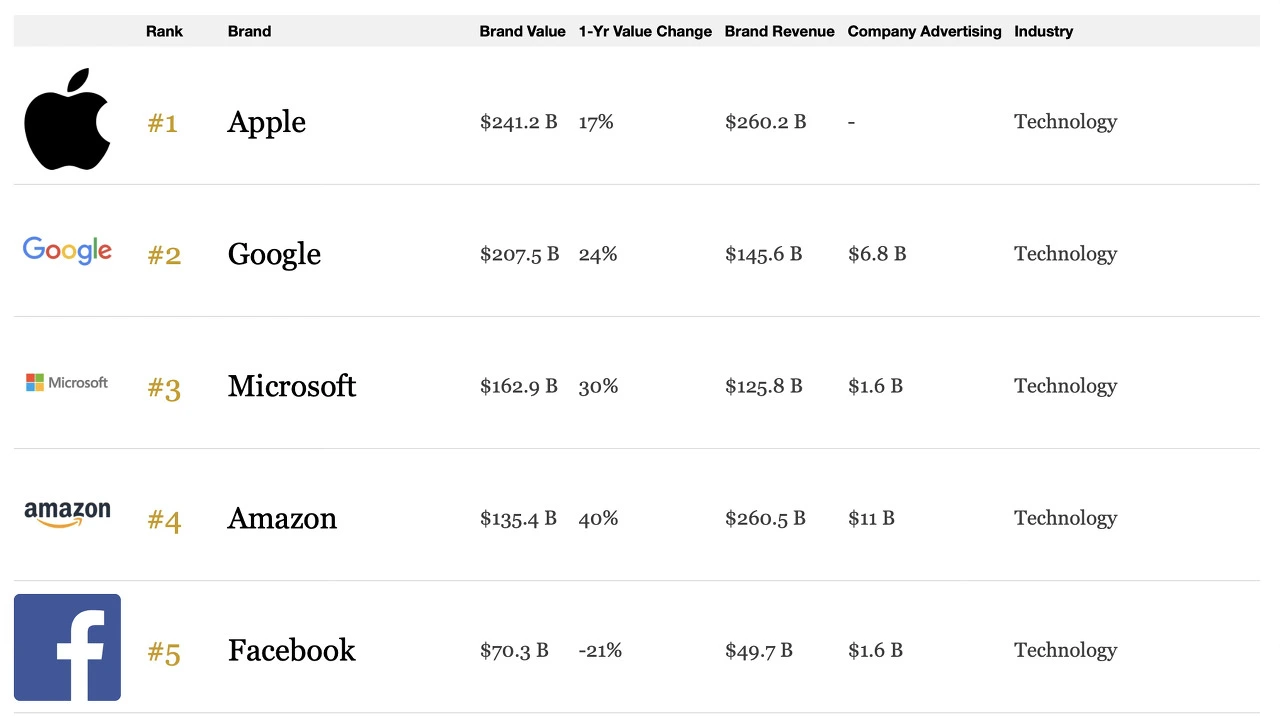Click the Facebook logo icon
The image size is (1280, 726).
(x=67, y=647)
